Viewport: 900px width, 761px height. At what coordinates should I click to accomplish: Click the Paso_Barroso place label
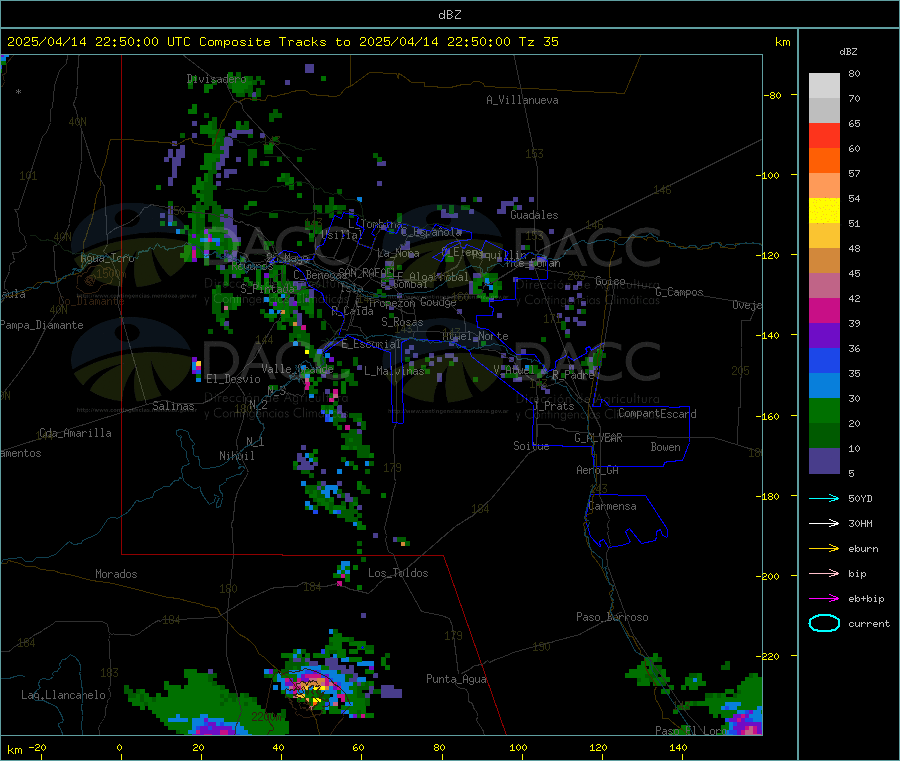pyautogui.click(x=612, y=617)
